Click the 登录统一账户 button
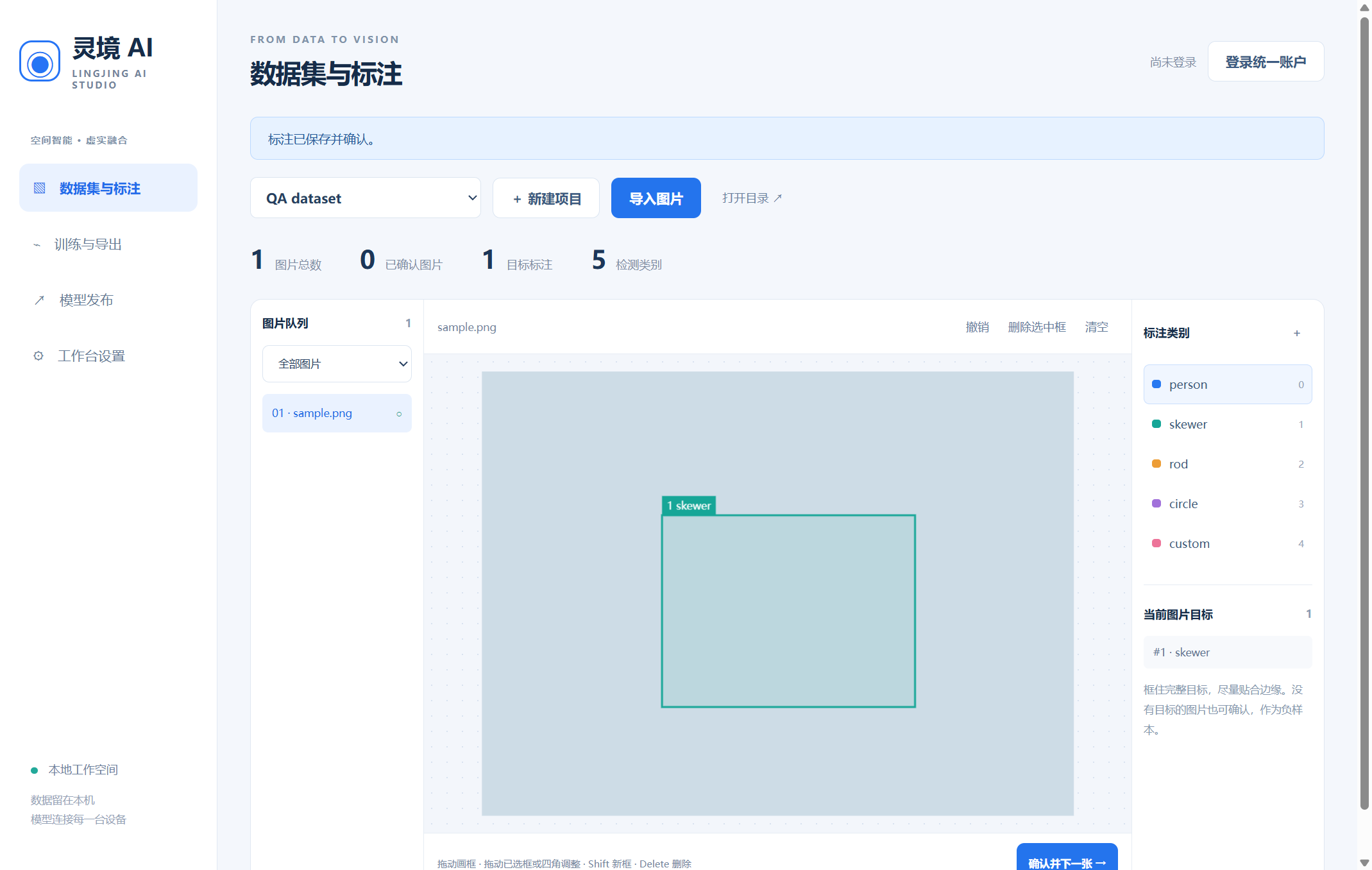The image size is (1372, 870). (x=1266, y=62)
